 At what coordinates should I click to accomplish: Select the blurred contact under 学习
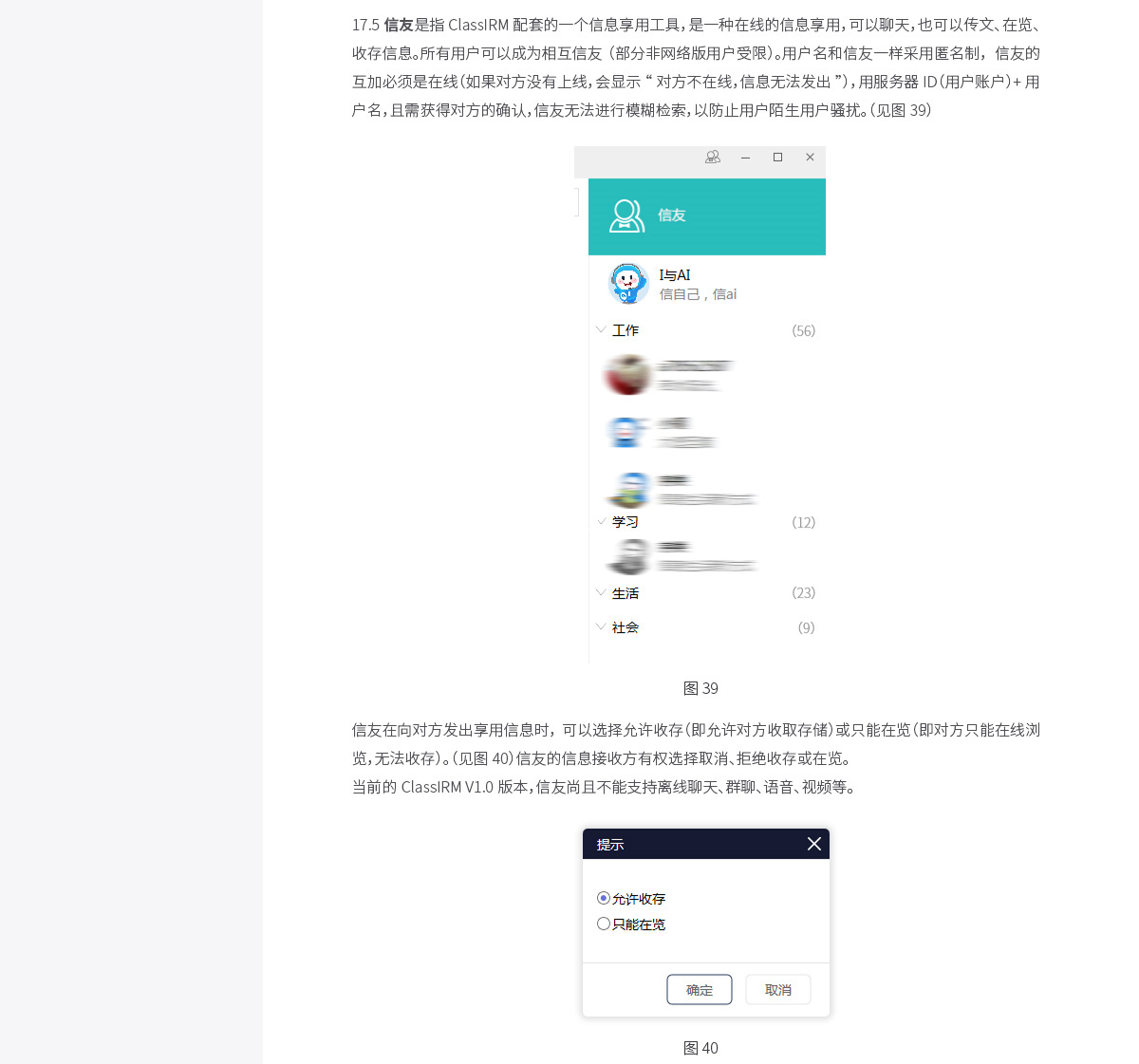click(681, 556)
